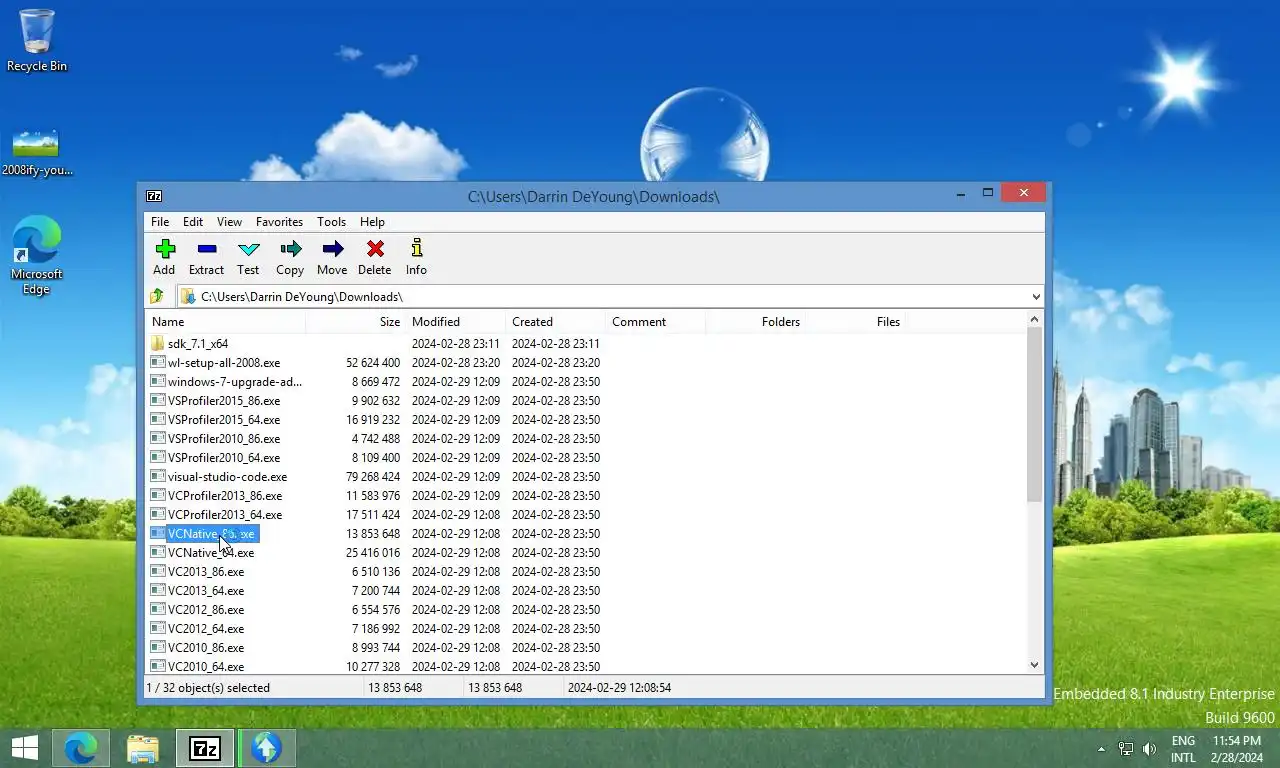Image resolution: width=1280 pixels, height=768 pixels.
Task: Sort by the Name column header
Action: (225, 322)
